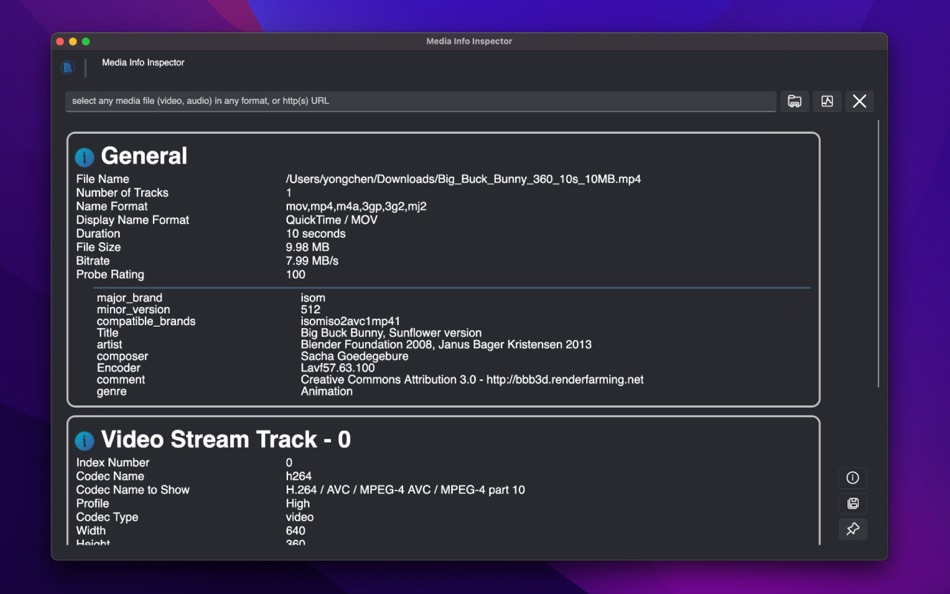This screenshot has width=950, height=594.
Task: Click the app logo icon at top left
Action: (x=67, y=67)
